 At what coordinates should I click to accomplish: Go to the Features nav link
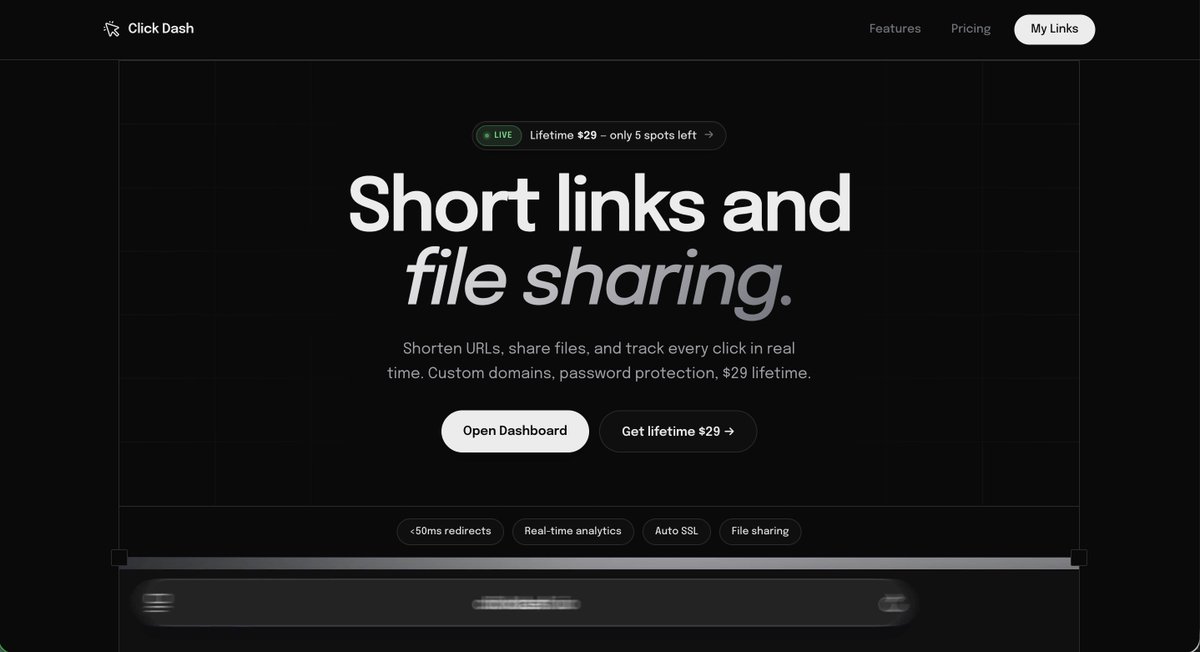coord(895,29)
